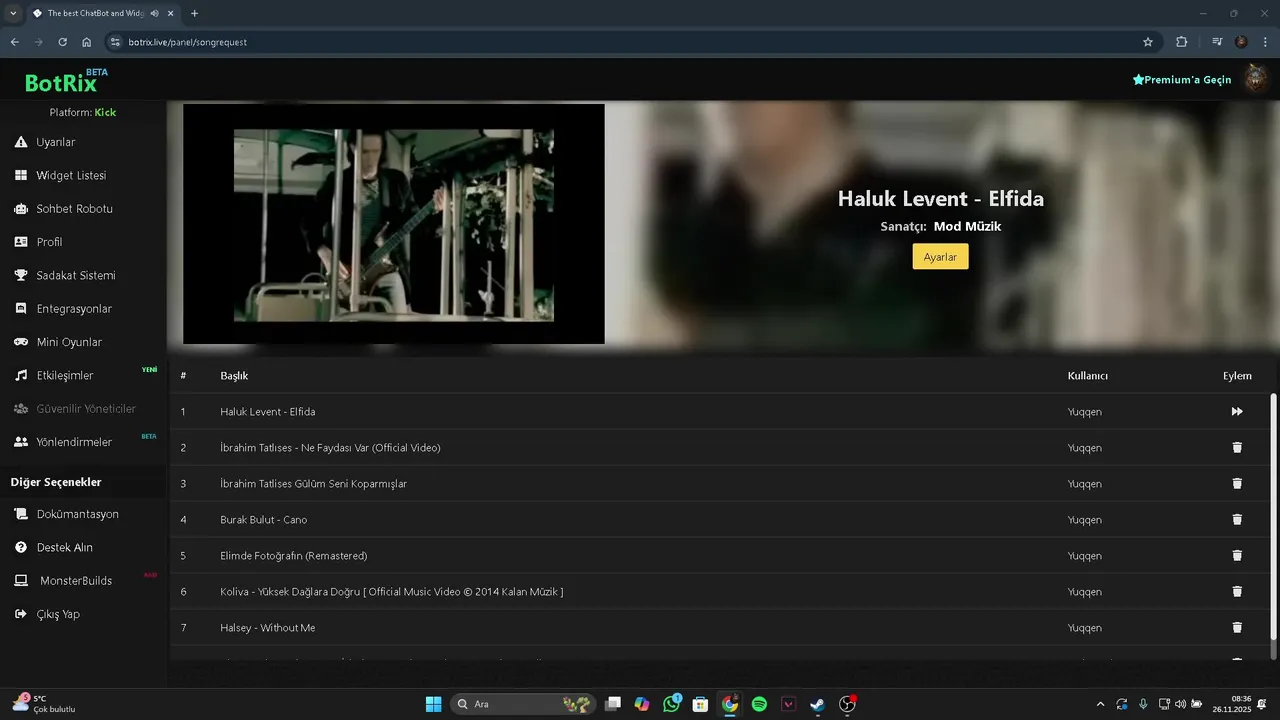Click the Sohbet Robotu robot icon
This screenshot has width=1280, height=720.
(21, 209)
